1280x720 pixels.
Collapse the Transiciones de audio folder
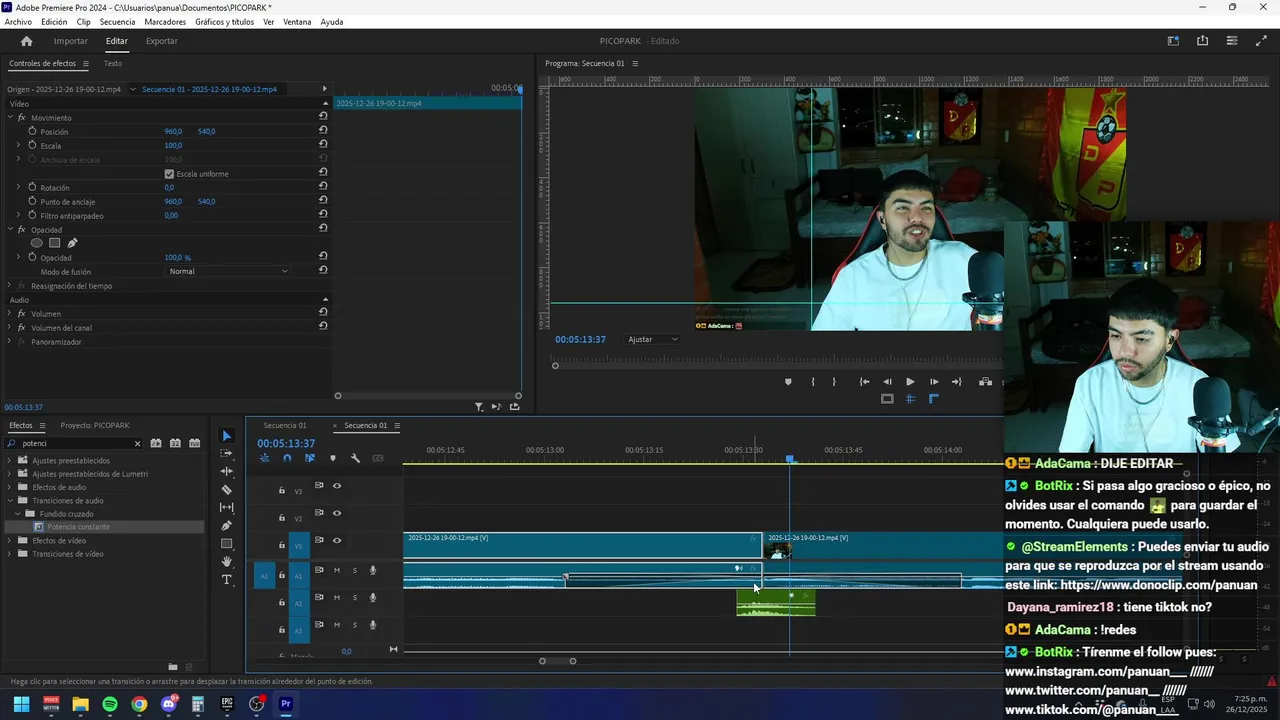coord(10,500)
